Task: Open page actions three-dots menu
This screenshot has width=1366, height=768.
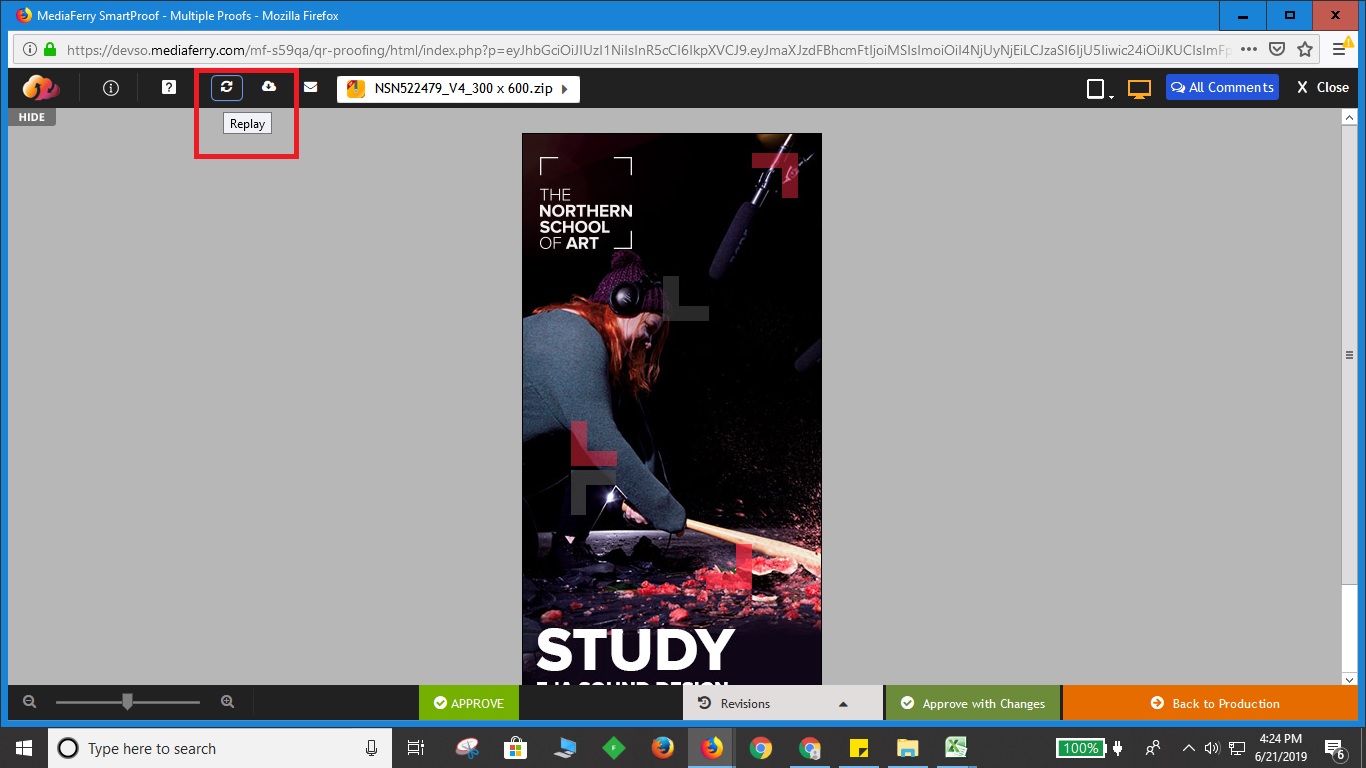Action: coord(1249,49)
